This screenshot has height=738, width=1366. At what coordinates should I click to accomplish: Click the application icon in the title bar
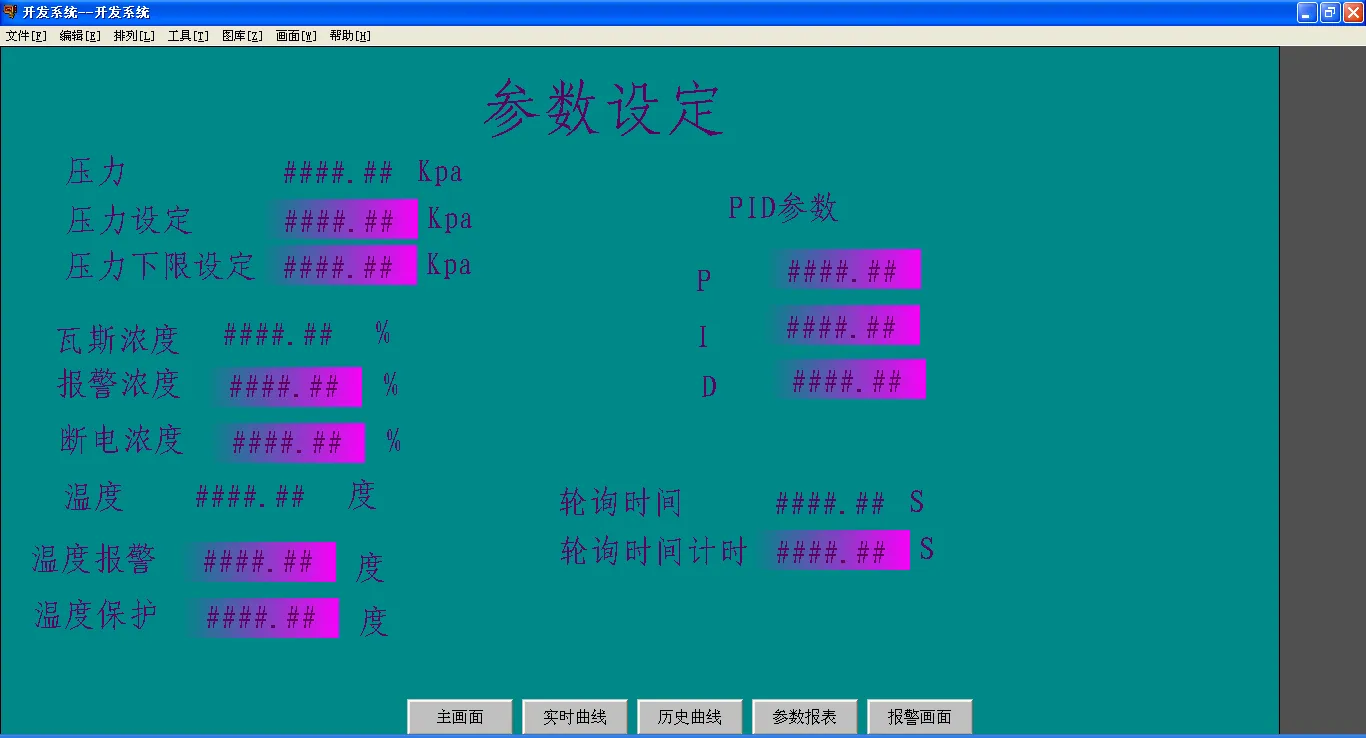[x=10, y=12]
